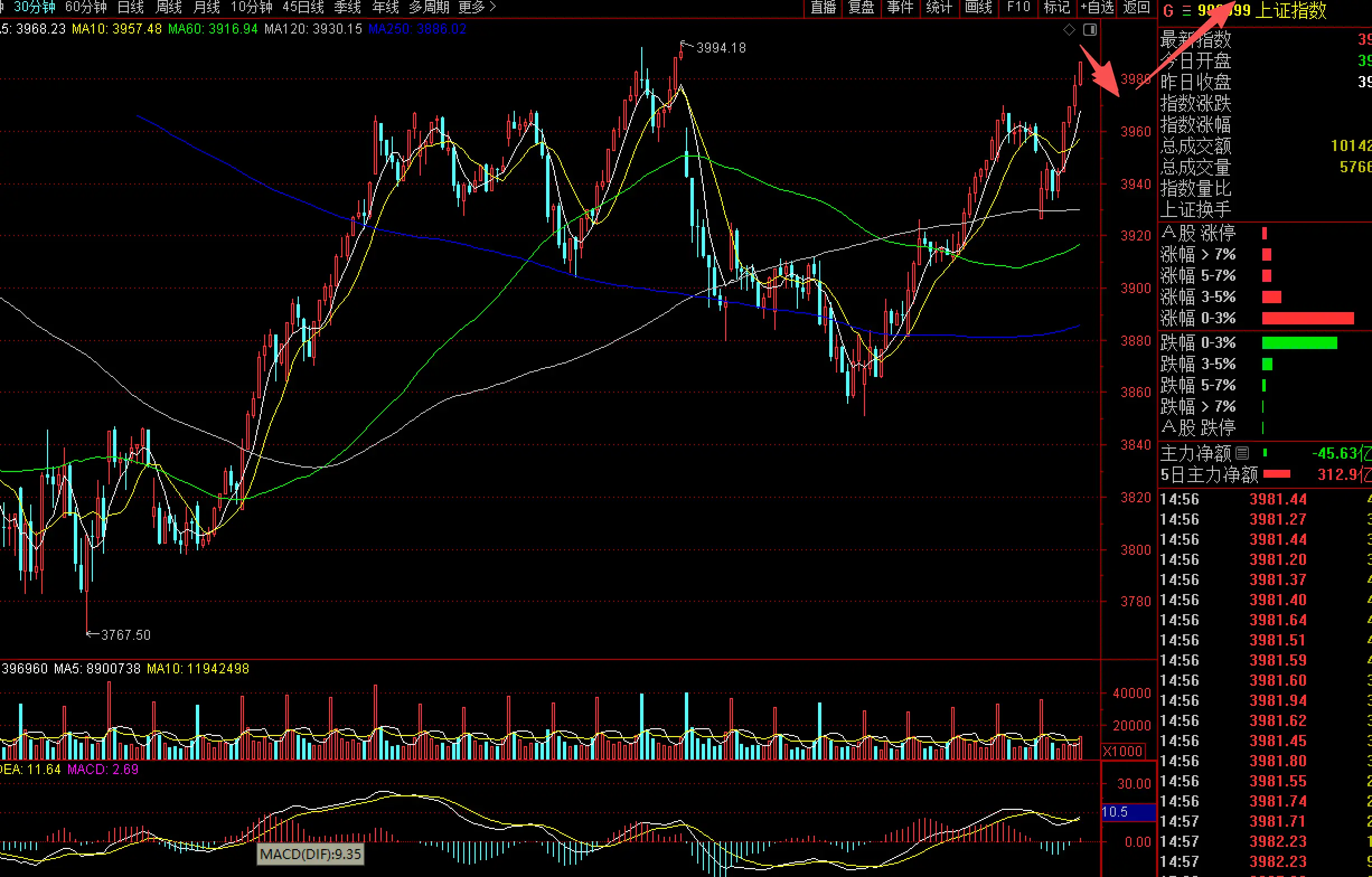Click the 涨幅 5-7% row label
Screen dimensions: 1372x877
coord(1198,276)
